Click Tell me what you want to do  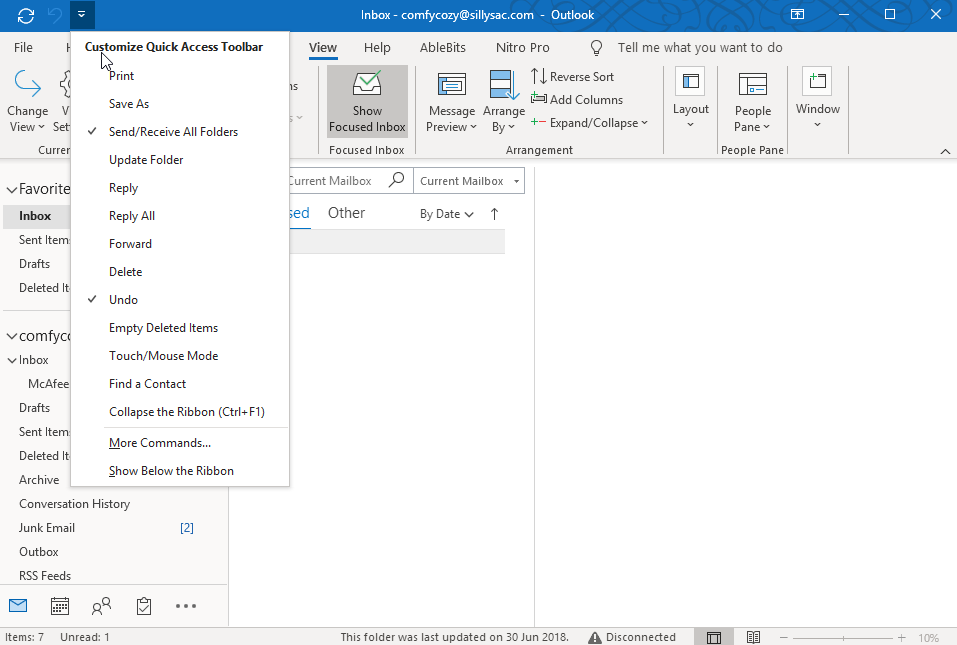699,48
